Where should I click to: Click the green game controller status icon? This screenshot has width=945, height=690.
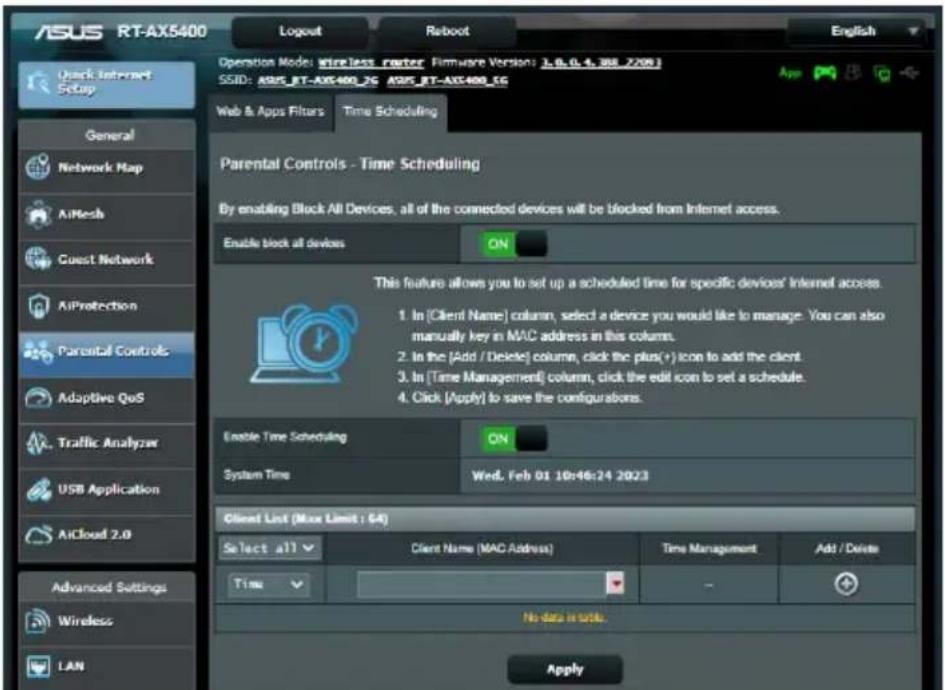click(x=824, y=74)
